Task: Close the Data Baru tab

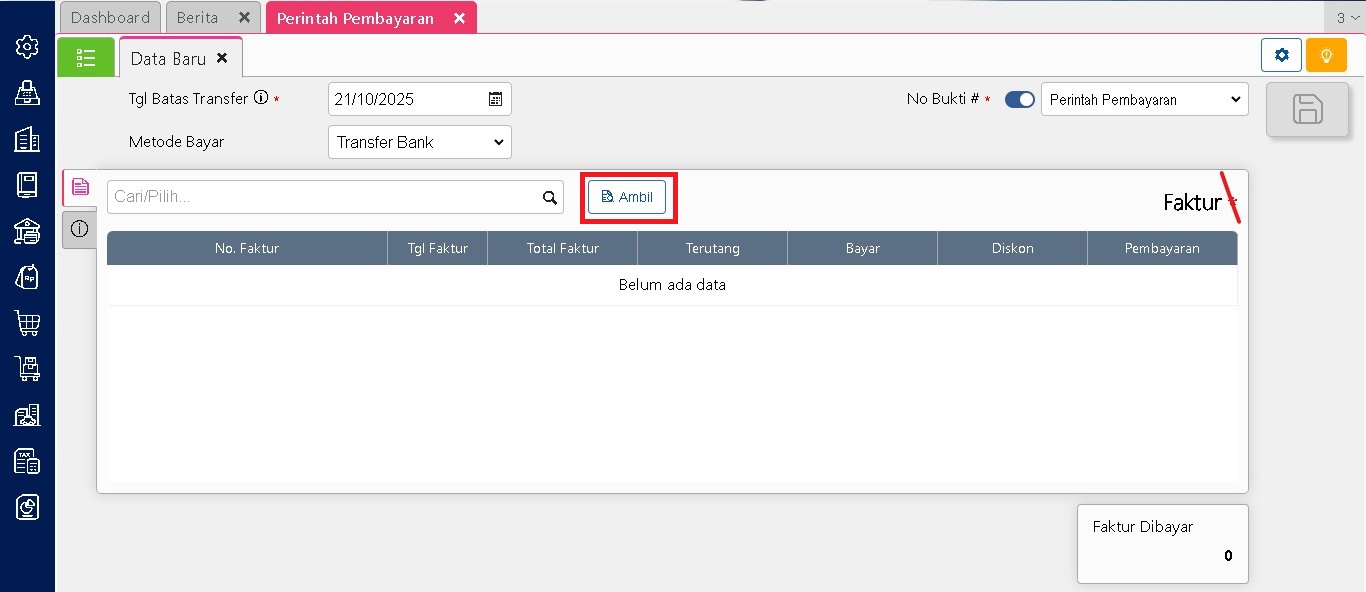Action: point(222,58)
